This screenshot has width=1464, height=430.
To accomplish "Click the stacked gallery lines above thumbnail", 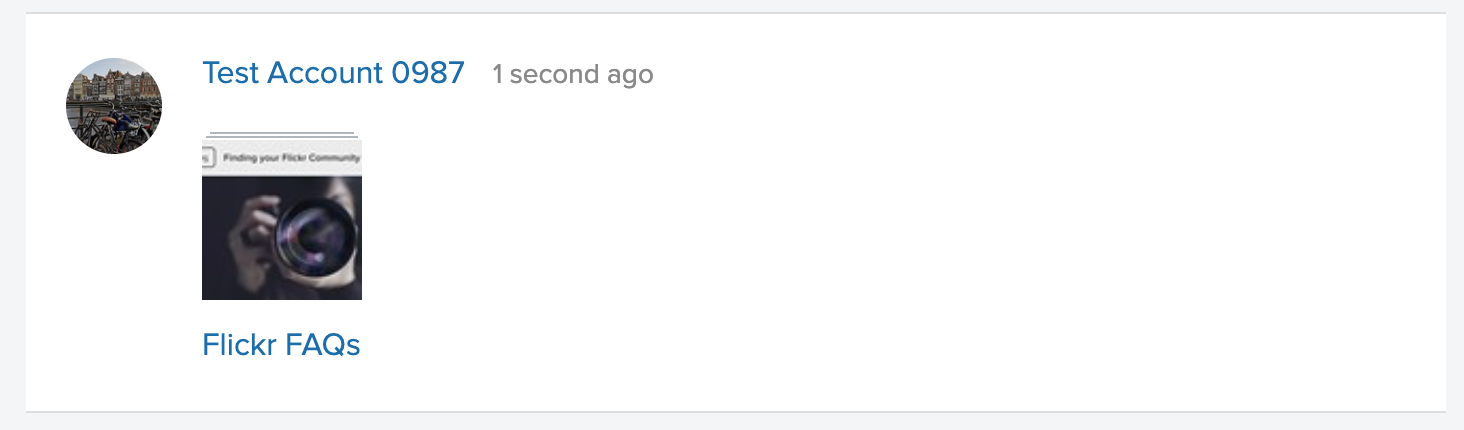I will click(282, 134).
